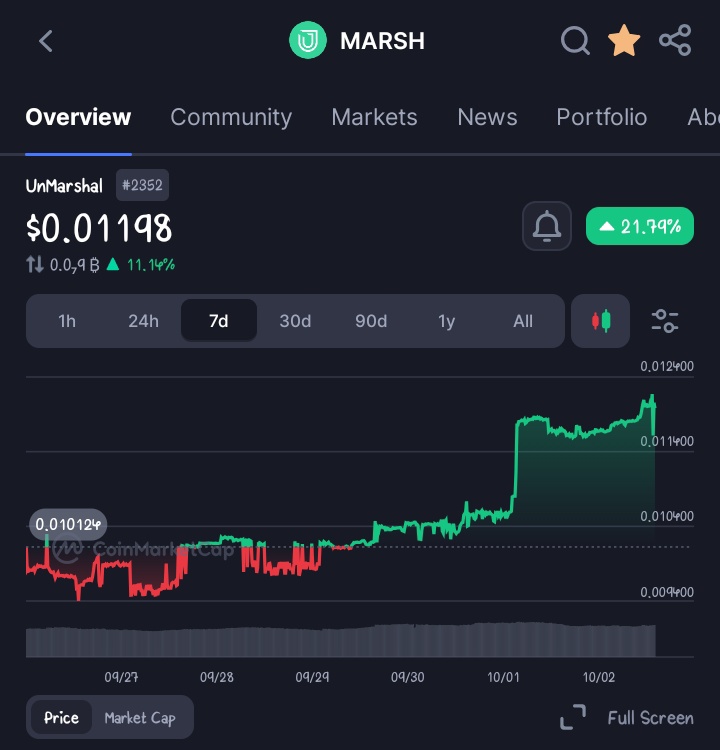The height and width of the screenshot is (750, 720).
Task: Tap the $0.01198 price value
Action: 99,228
